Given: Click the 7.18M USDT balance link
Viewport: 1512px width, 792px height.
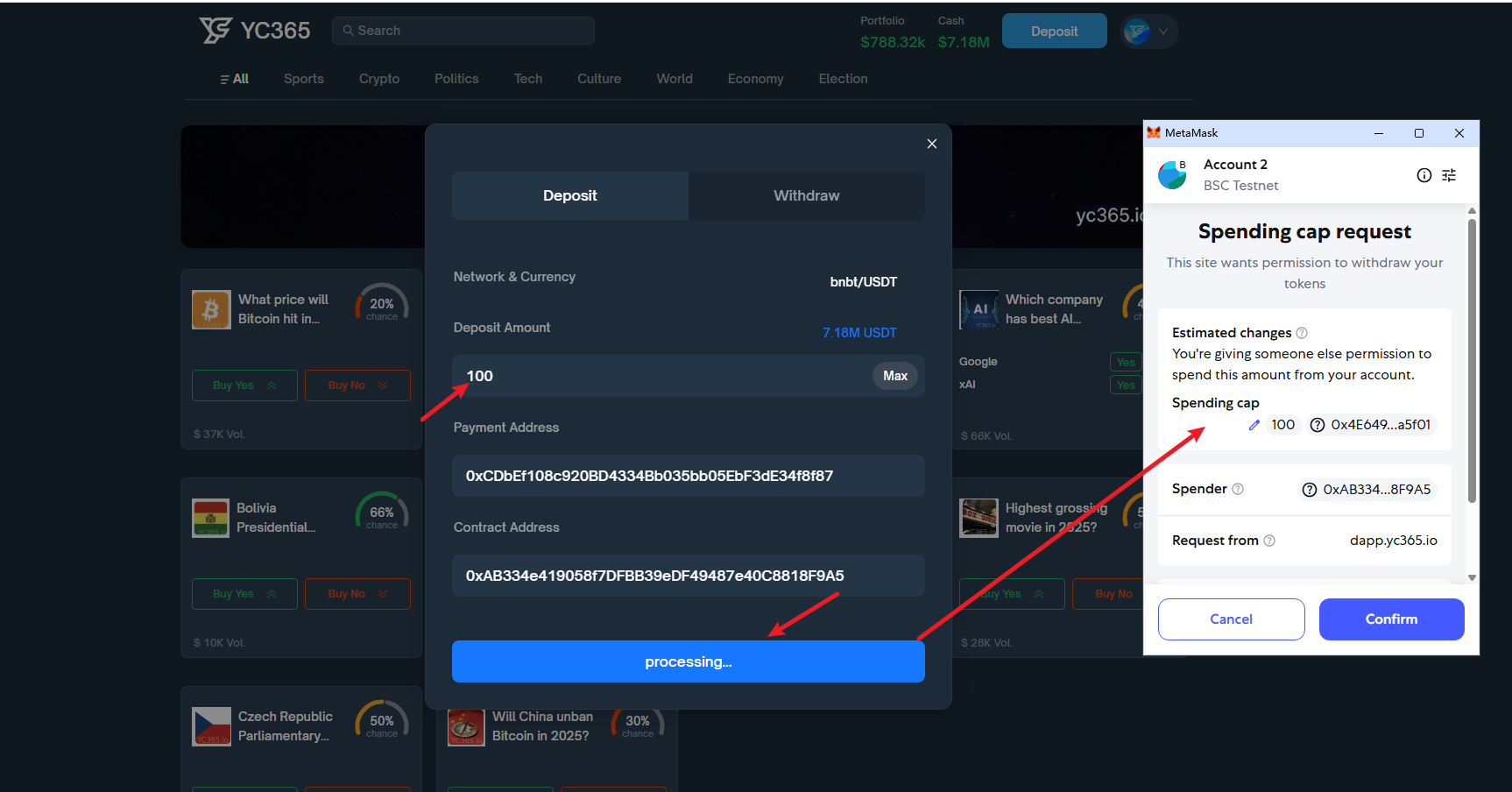Looking at the screenshot, I should (x=859, y=333).
